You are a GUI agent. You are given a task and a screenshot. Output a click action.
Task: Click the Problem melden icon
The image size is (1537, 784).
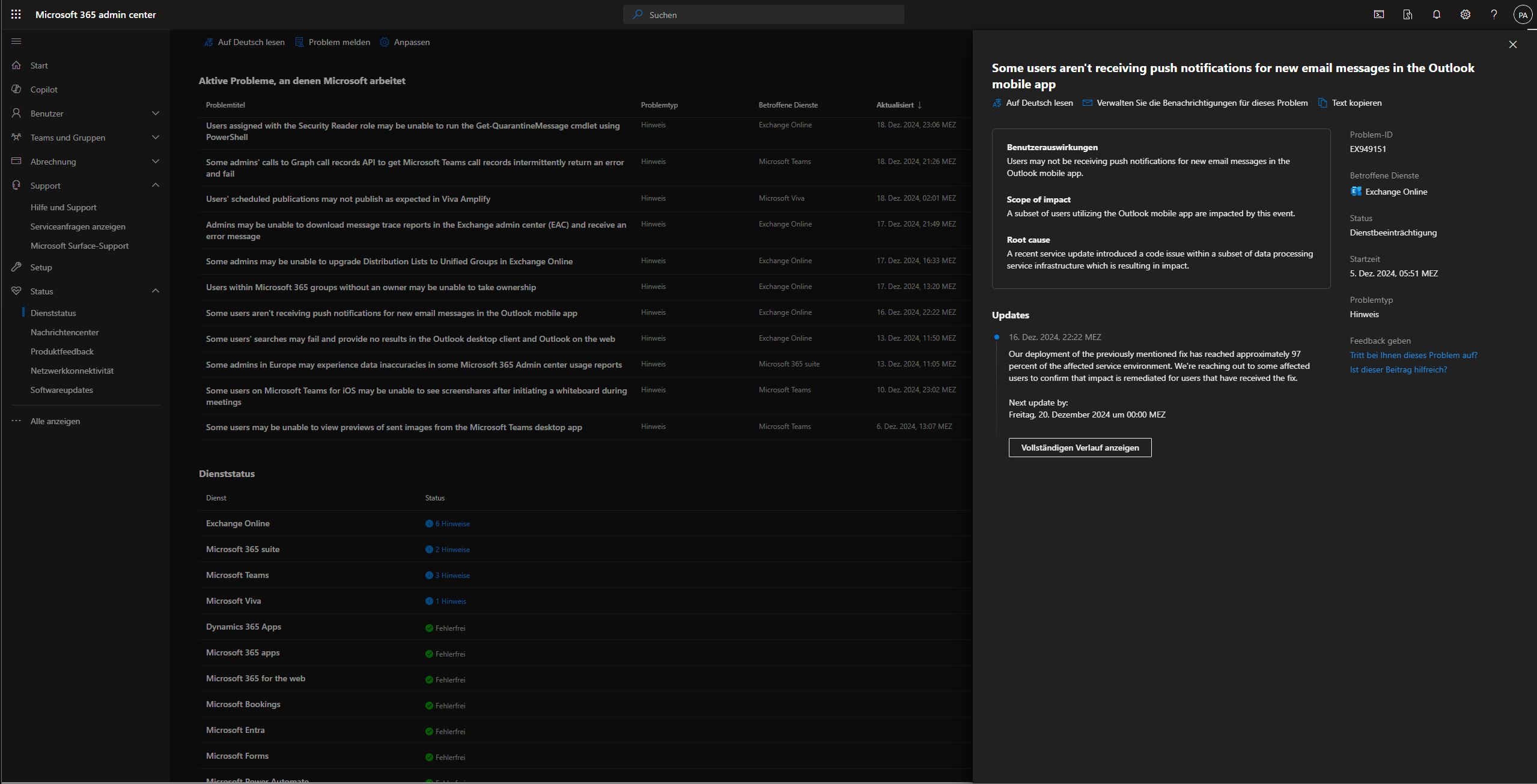coord(299,42)
